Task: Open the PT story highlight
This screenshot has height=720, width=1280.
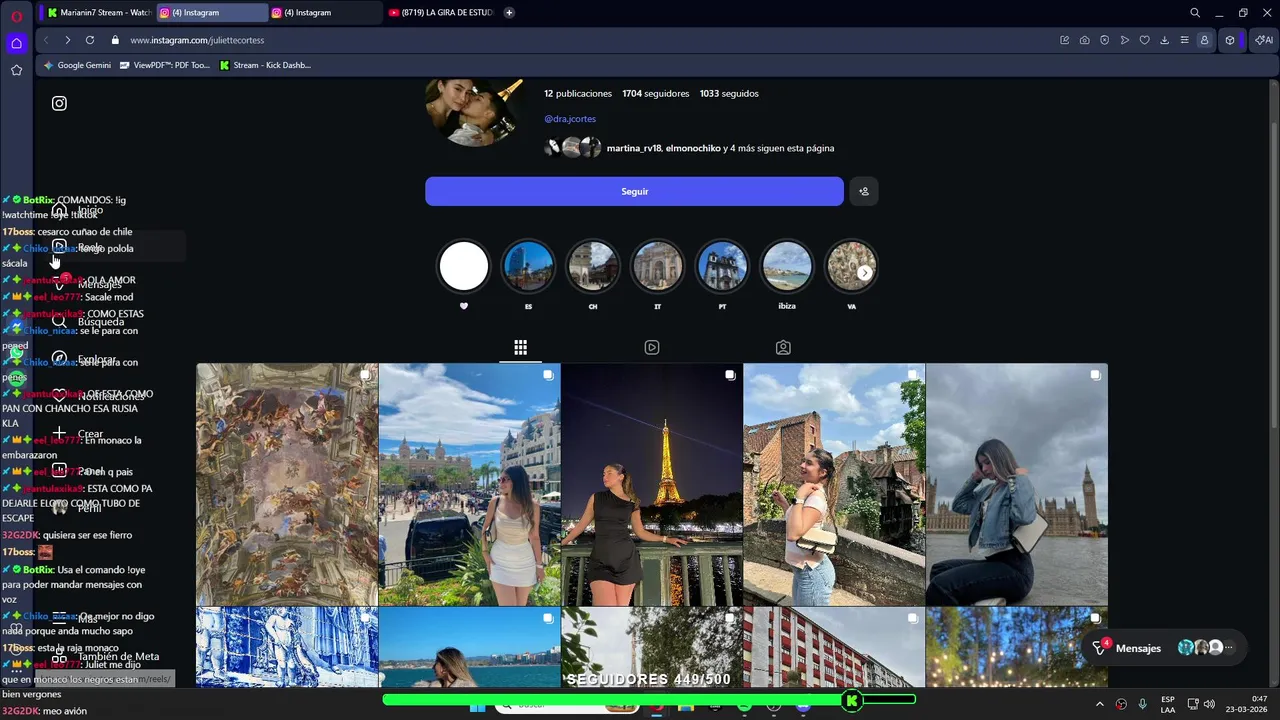Action: (722, 267)
